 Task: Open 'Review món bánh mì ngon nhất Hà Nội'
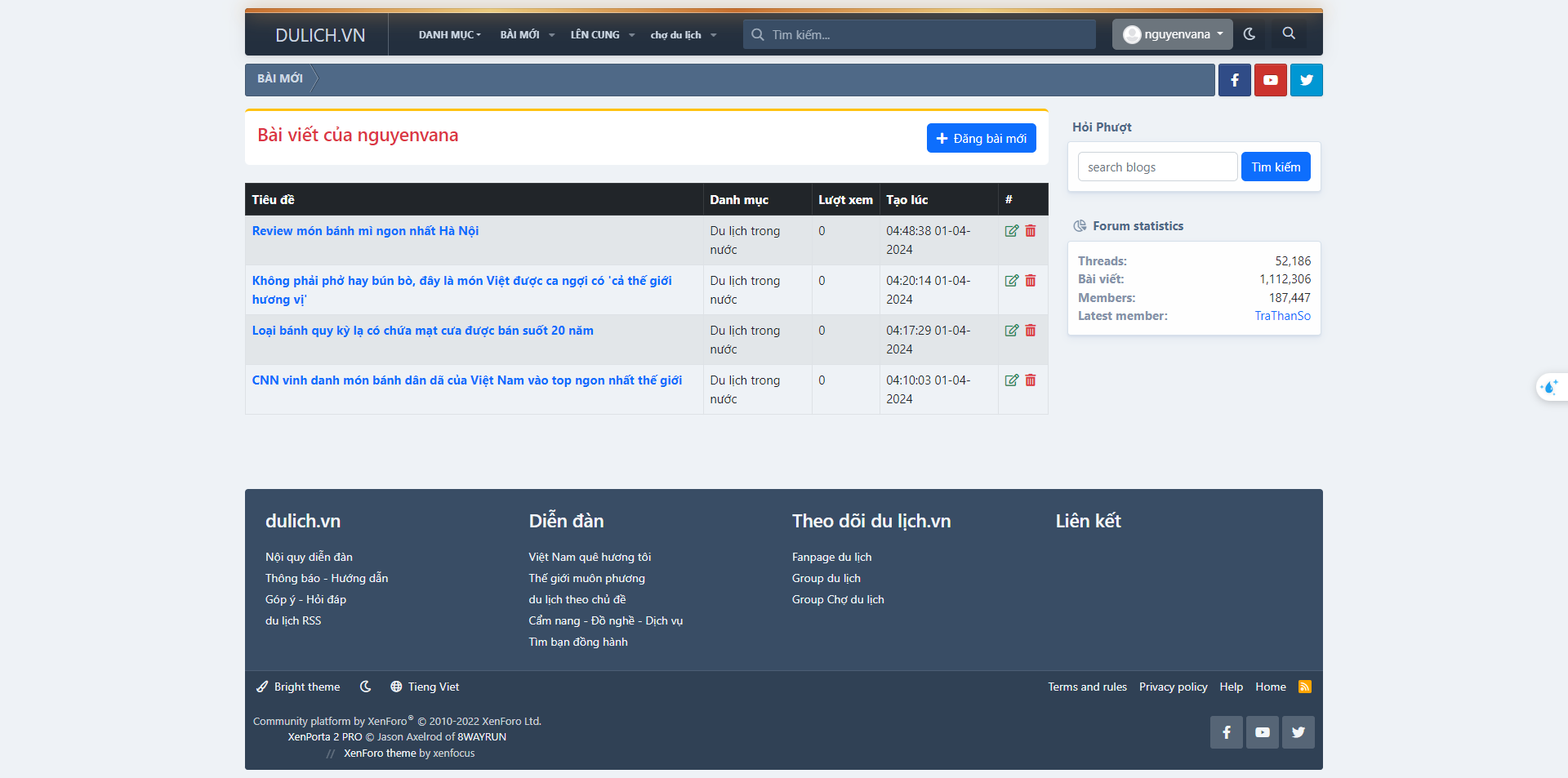tap(365, 231)
